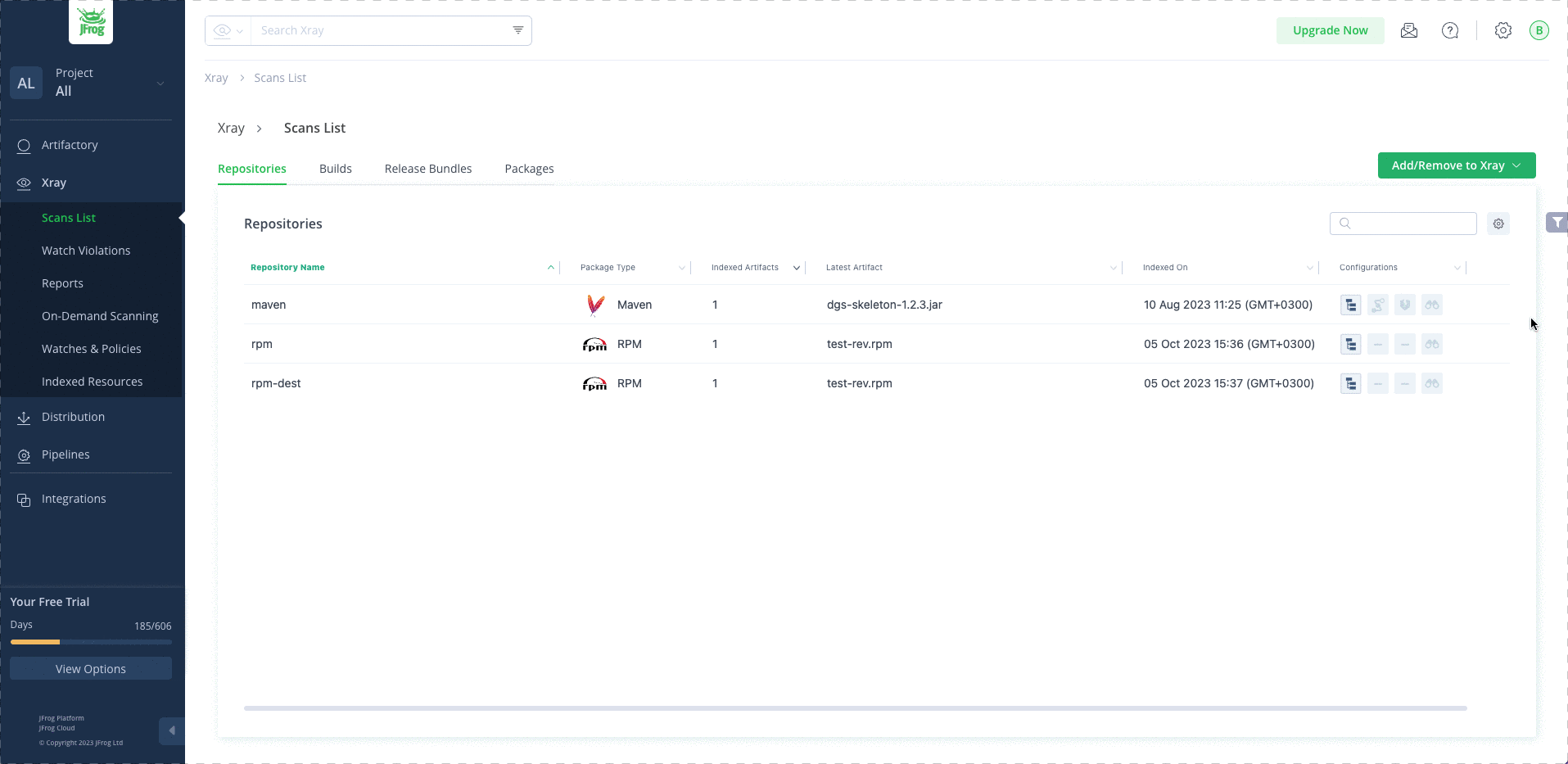Image resolution: width=1568 pixels, height=764 pixels.
Task: Click the horizontal scrollbar below the table
Action: pyautogui.click(x=855, y=708)
